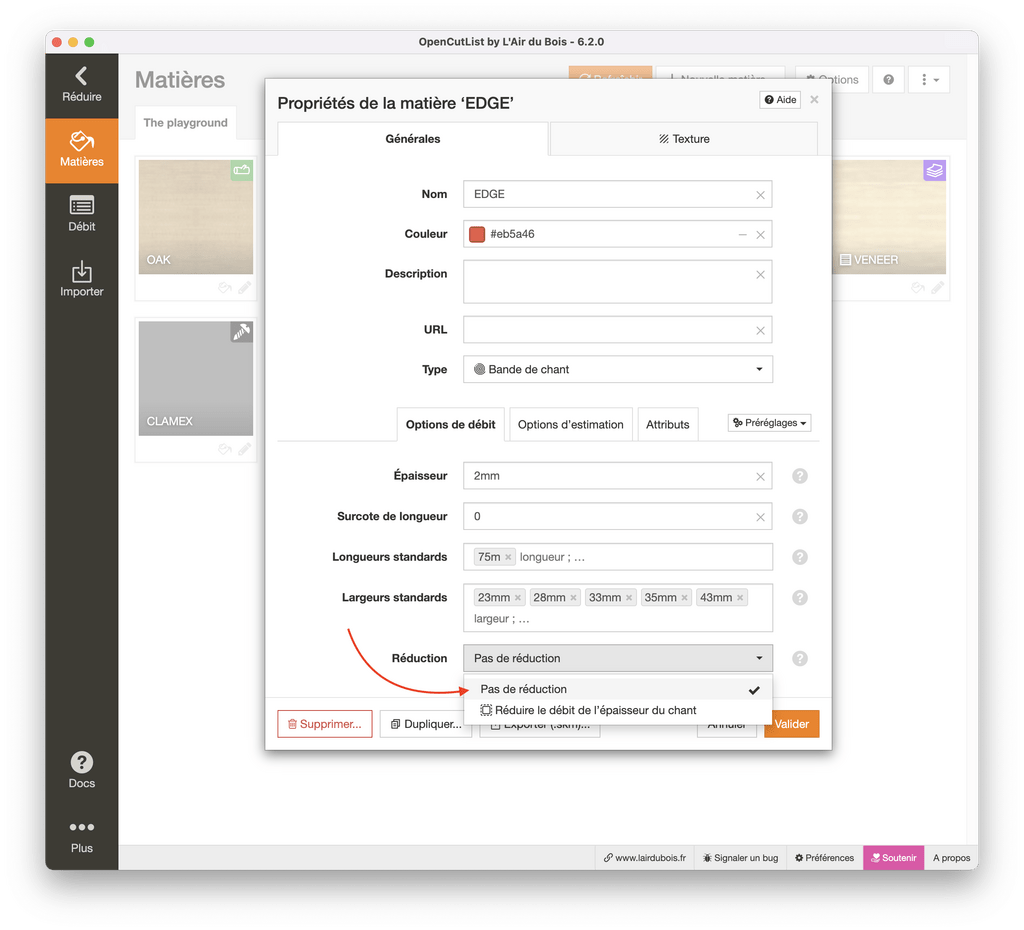Click the Soutenir button
The width and height of the screenshot is (1024, 930).
893,858
